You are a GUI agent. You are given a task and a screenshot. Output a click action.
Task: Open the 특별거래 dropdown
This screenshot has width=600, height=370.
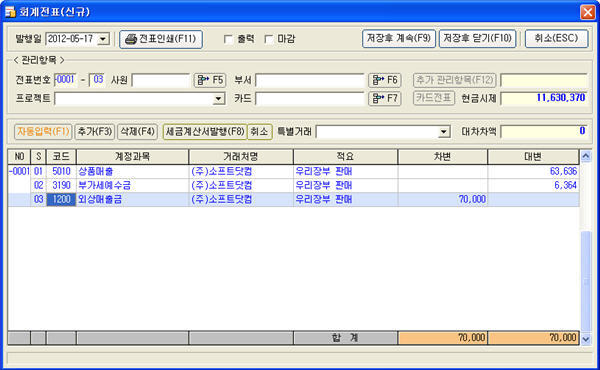click(443, 132)
